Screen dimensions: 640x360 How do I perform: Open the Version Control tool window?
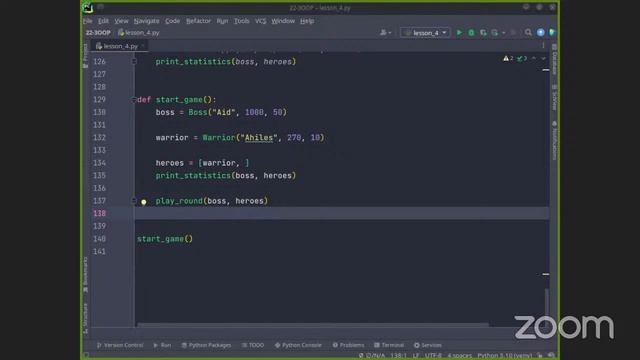click(120, 345)
